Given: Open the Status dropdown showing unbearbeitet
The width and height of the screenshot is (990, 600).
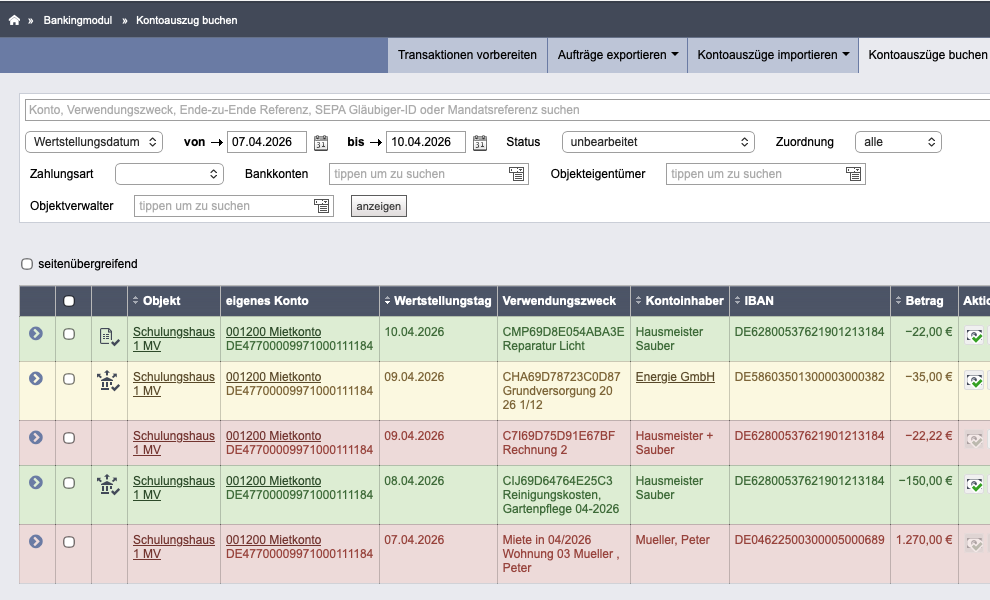Looking at the screenshot, I should coord(659,142).
